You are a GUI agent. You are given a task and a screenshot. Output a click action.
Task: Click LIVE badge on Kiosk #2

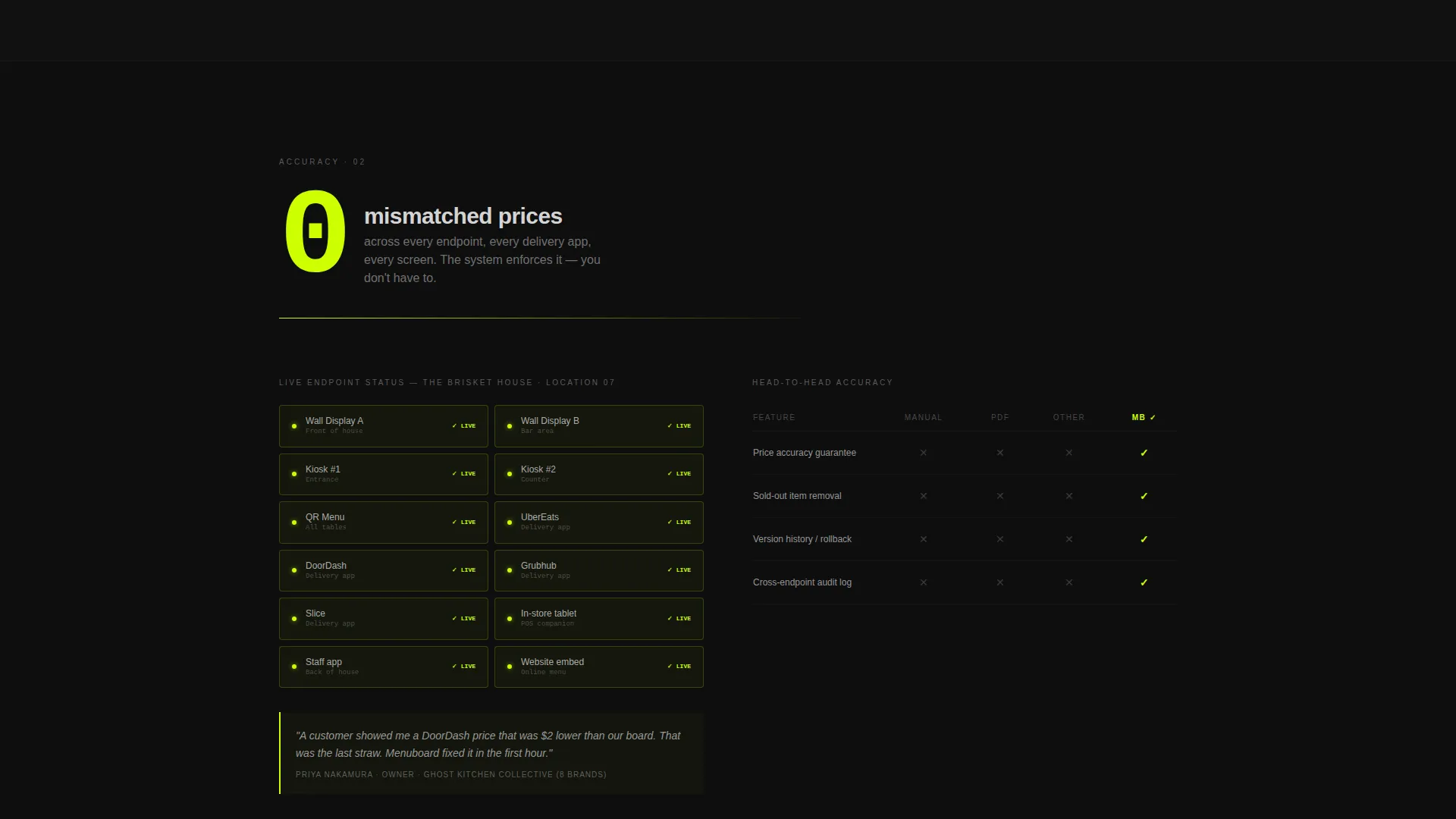pyautogui.click(x=679, y=474)
